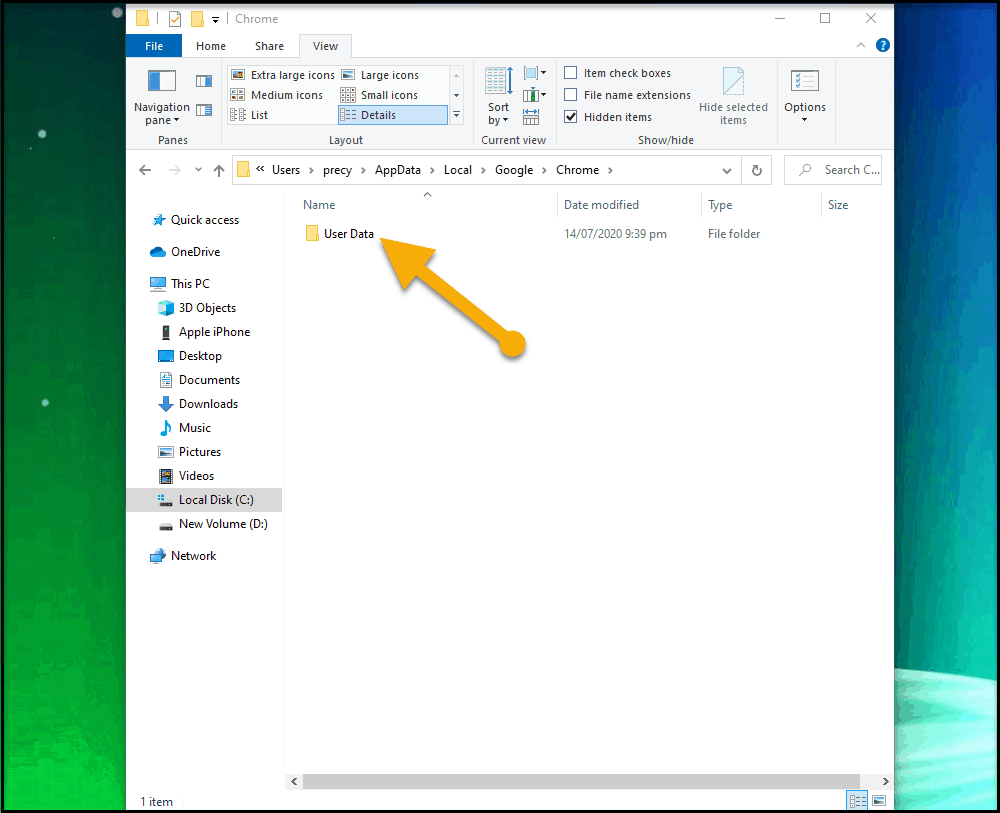The image size is (1000, 813).
Task: Open address bar history dropdown
Action: 726,170
